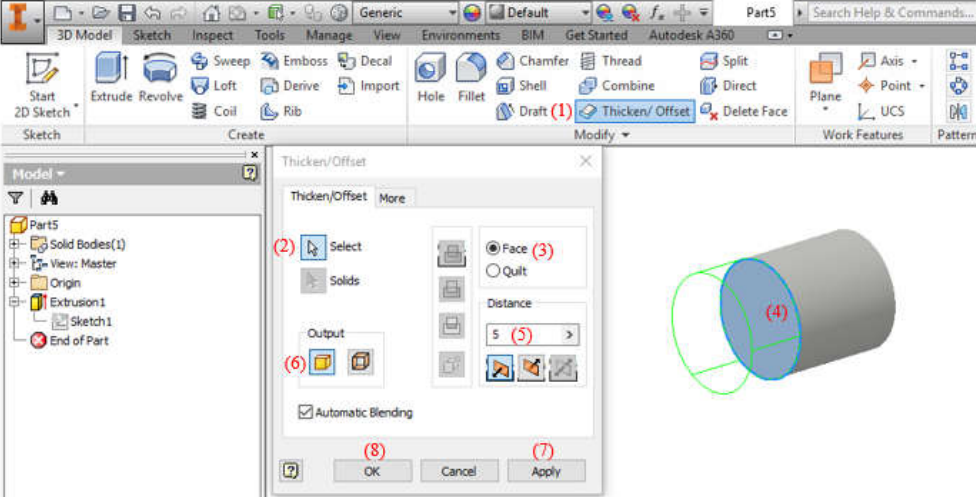The width and height of the screenshot is (976, 497).
Task: Expand the Solid Bodies(1) tree node
Action: pyautogui.click(x=13, y=244)
